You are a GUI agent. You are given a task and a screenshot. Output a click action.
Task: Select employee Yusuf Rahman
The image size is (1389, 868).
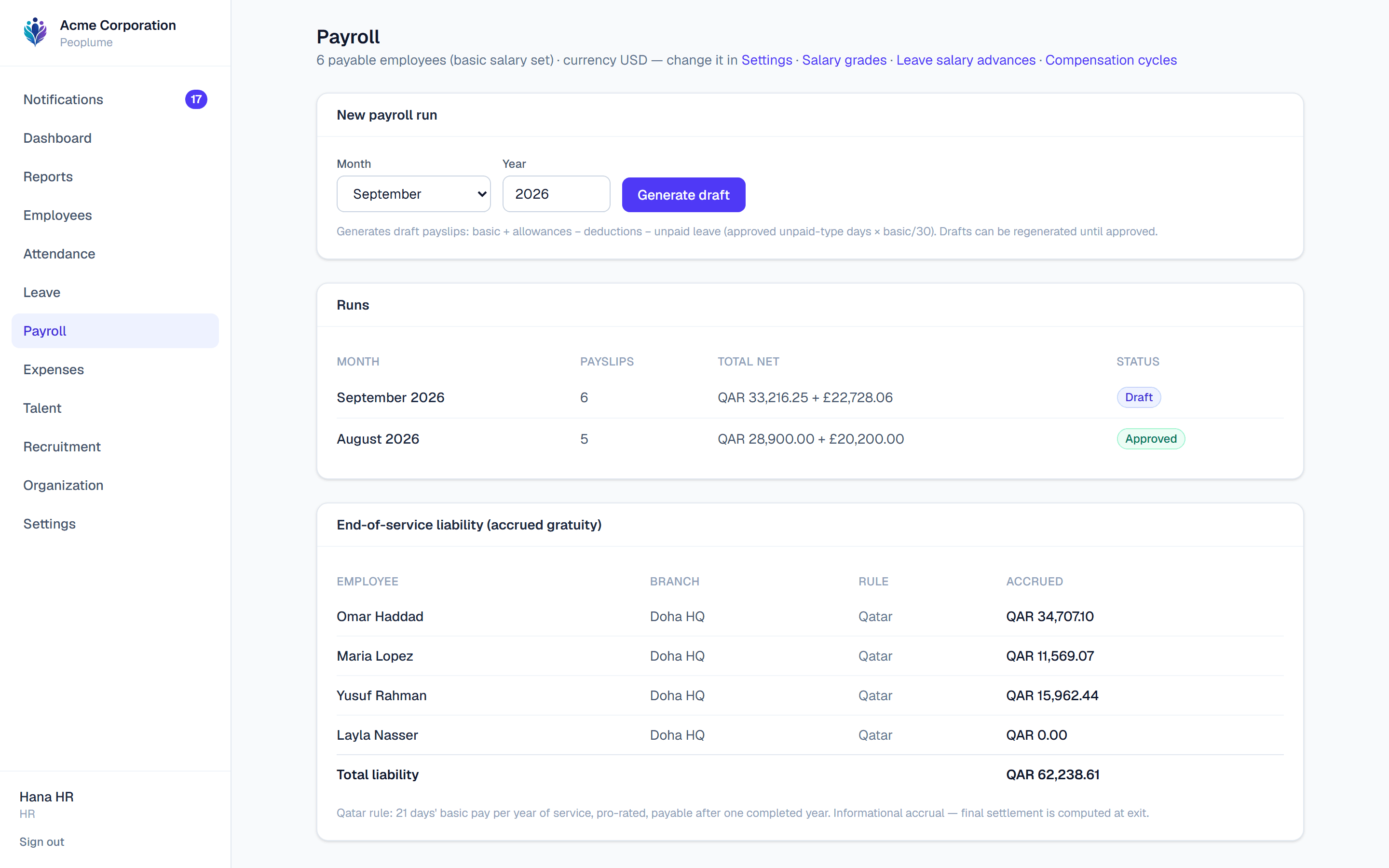pyautogui.click(x=381, y=695)
